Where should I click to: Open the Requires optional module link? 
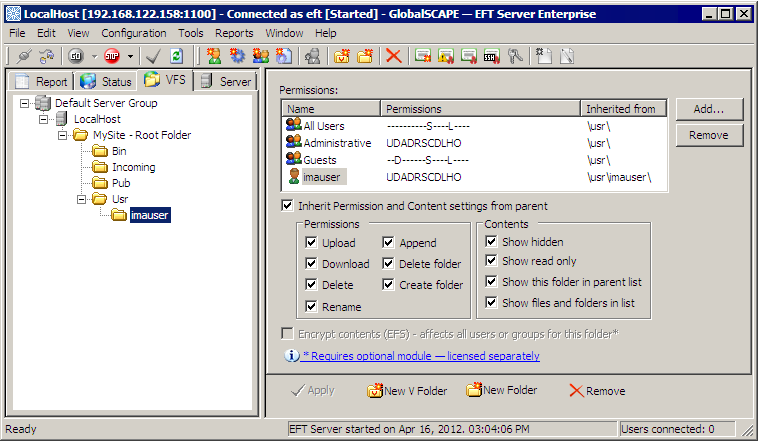420,356
